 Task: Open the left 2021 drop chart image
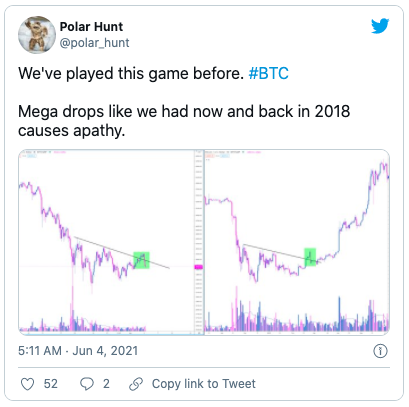(106, 242)
